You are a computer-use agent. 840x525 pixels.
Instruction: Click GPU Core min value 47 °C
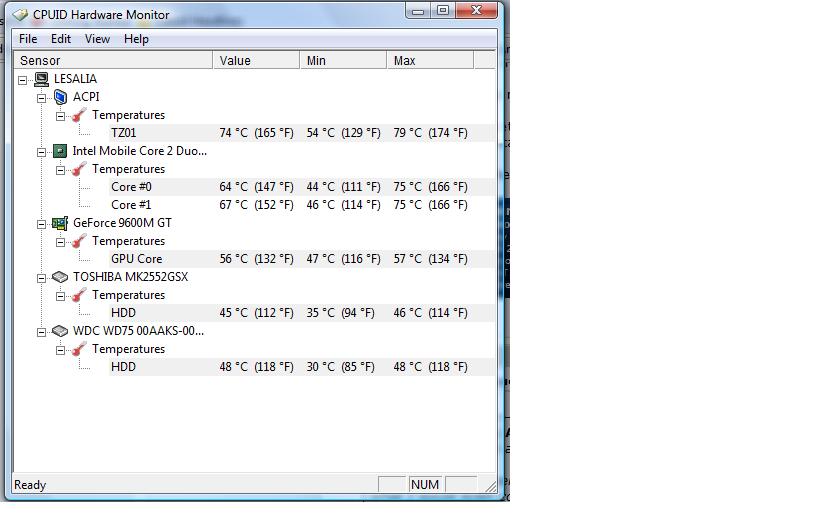[x=343, y=259]
